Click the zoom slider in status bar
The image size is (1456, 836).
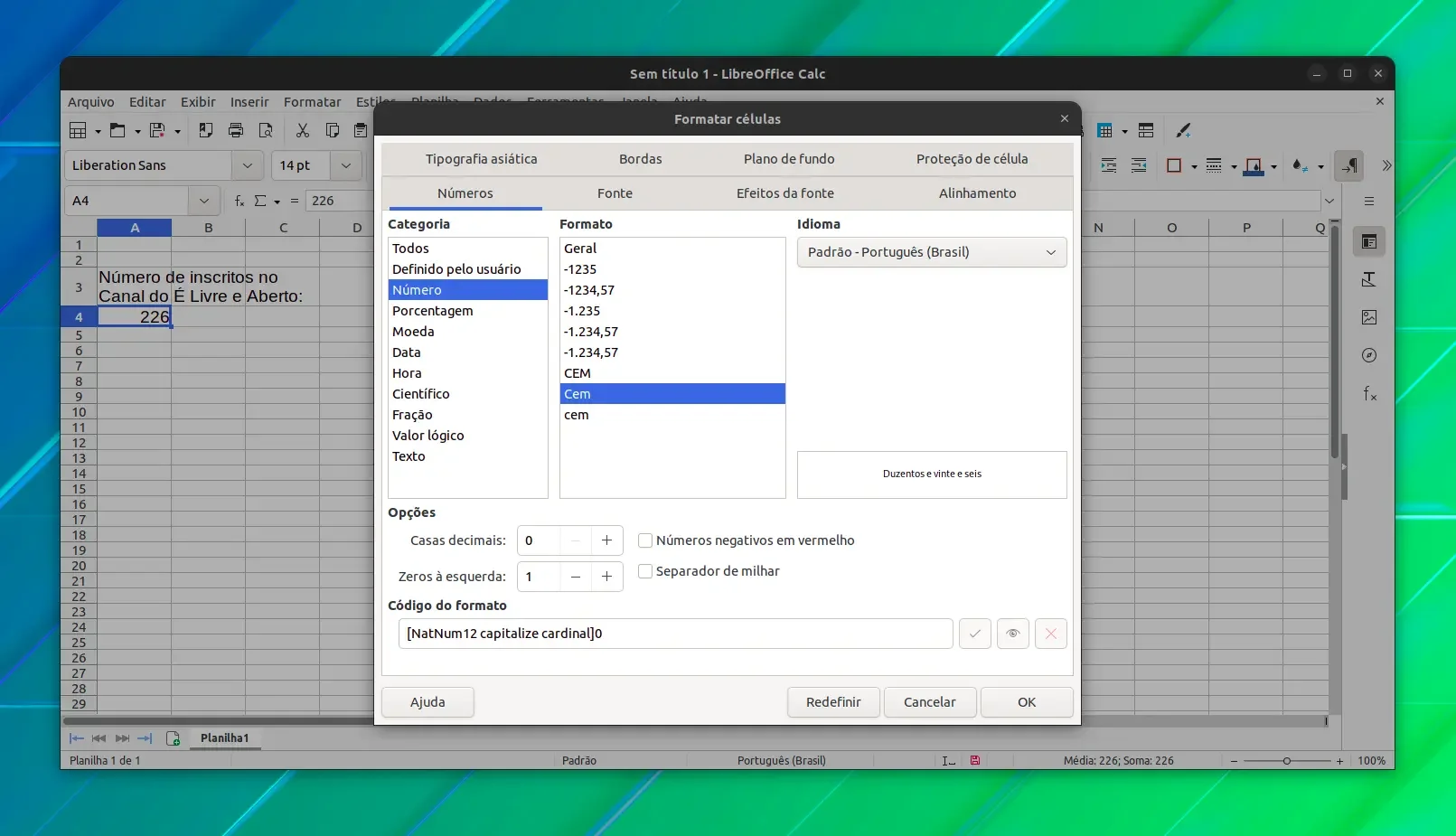click(x=1287, y=761)
